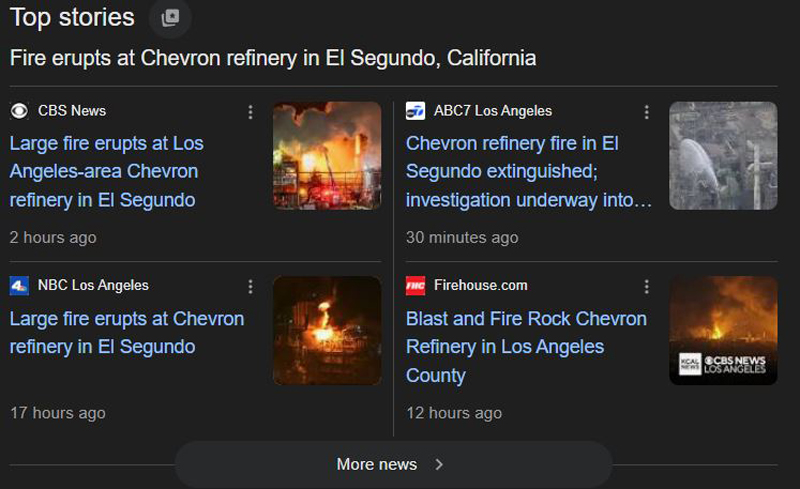Click the Fire erupts at Chevron refinery topic
The width and height of the screenshot is (800, 489).
[x=273, y=58]
